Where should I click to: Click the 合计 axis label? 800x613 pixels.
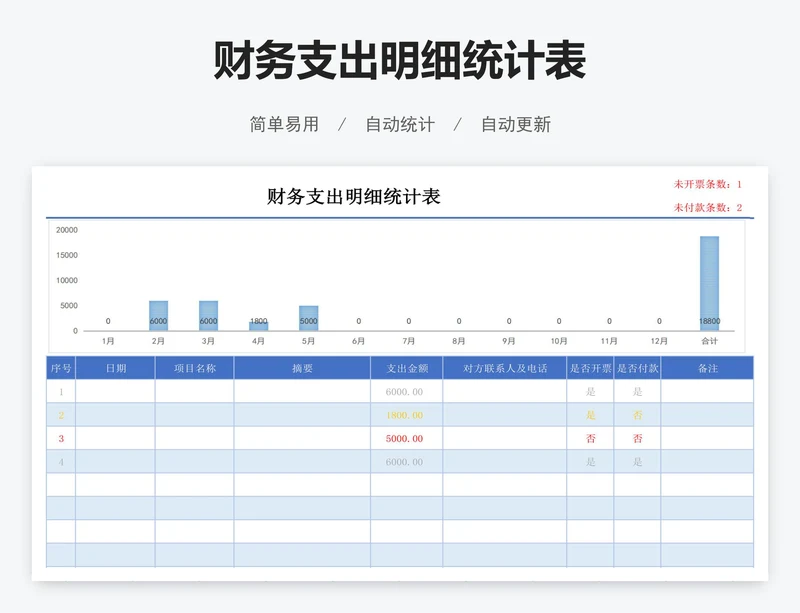coord(709,341)
